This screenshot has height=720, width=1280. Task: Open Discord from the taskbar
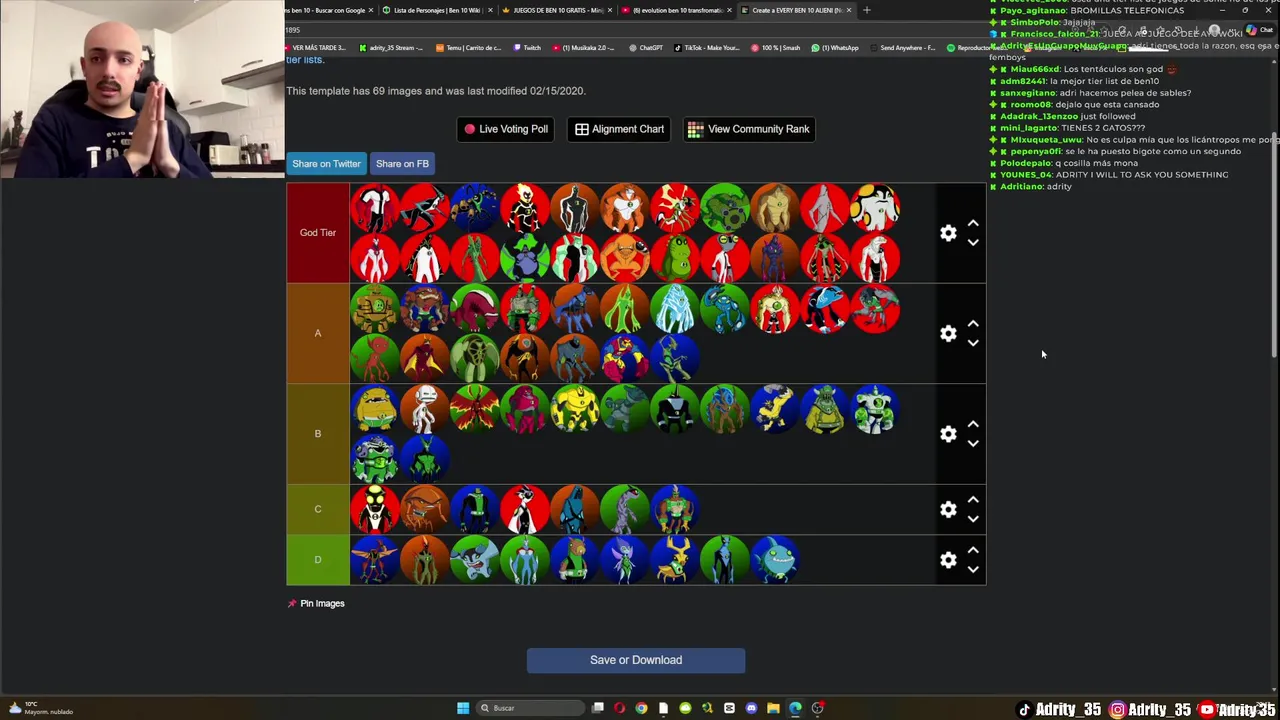(x=751, y=708)
